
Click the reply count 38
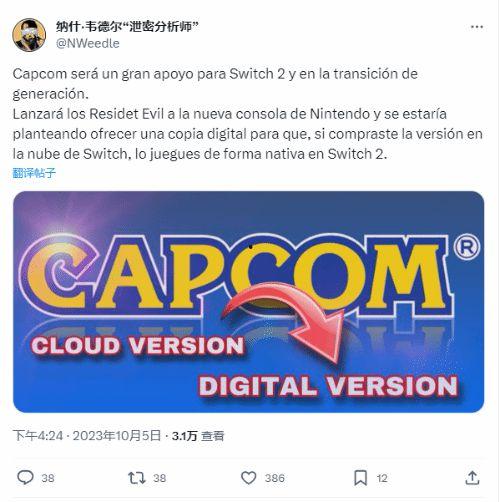point(48,478)
